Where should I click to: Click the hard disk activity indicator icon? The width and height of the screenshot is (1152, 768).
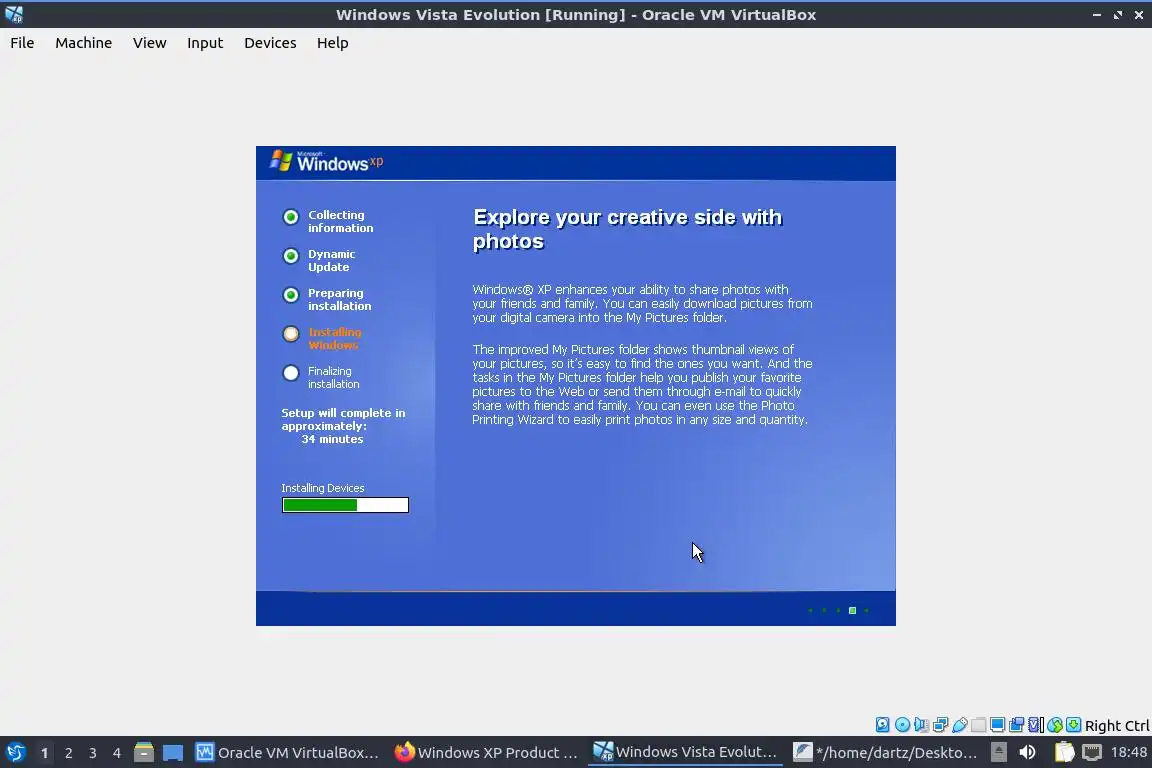[882, 725]
